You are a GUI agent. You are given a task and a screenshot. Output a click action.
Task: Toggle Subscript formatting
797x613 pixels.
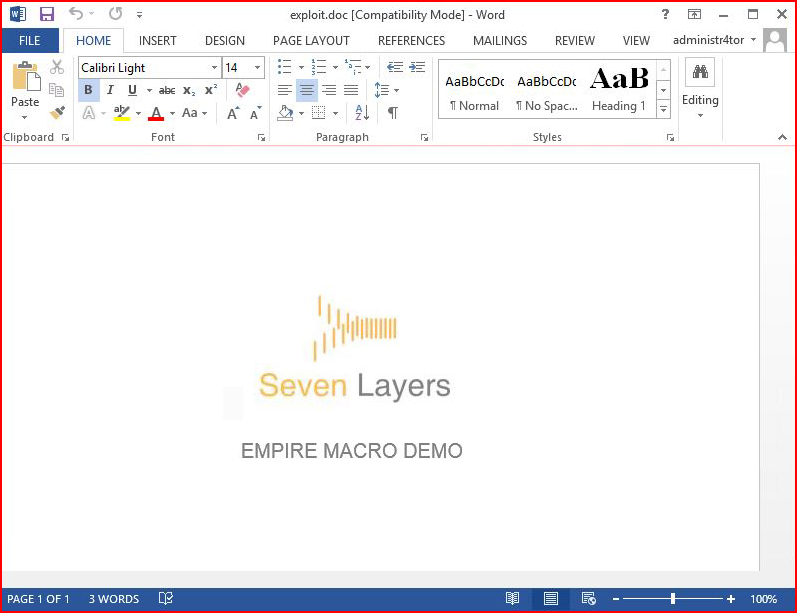(189, 90)
